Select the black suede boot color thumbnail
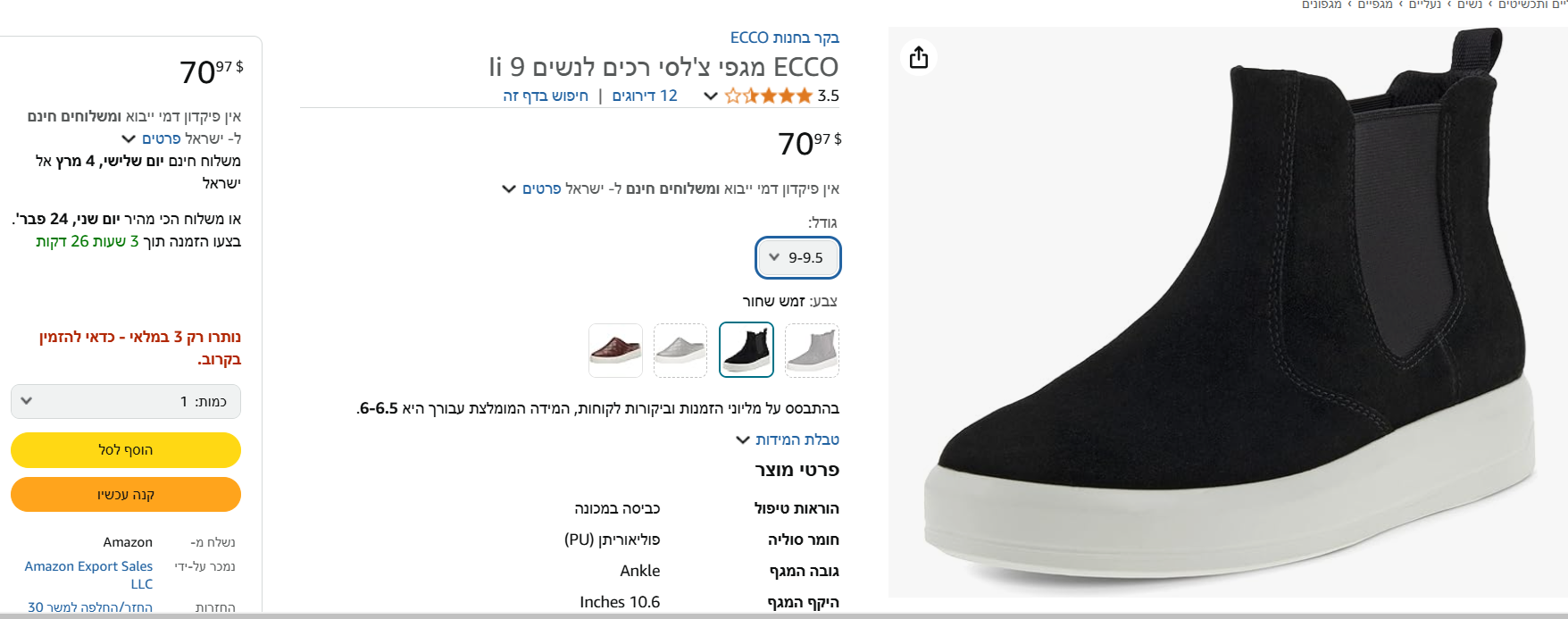Screen dimensions: 1568x619 tap(746, 350)
